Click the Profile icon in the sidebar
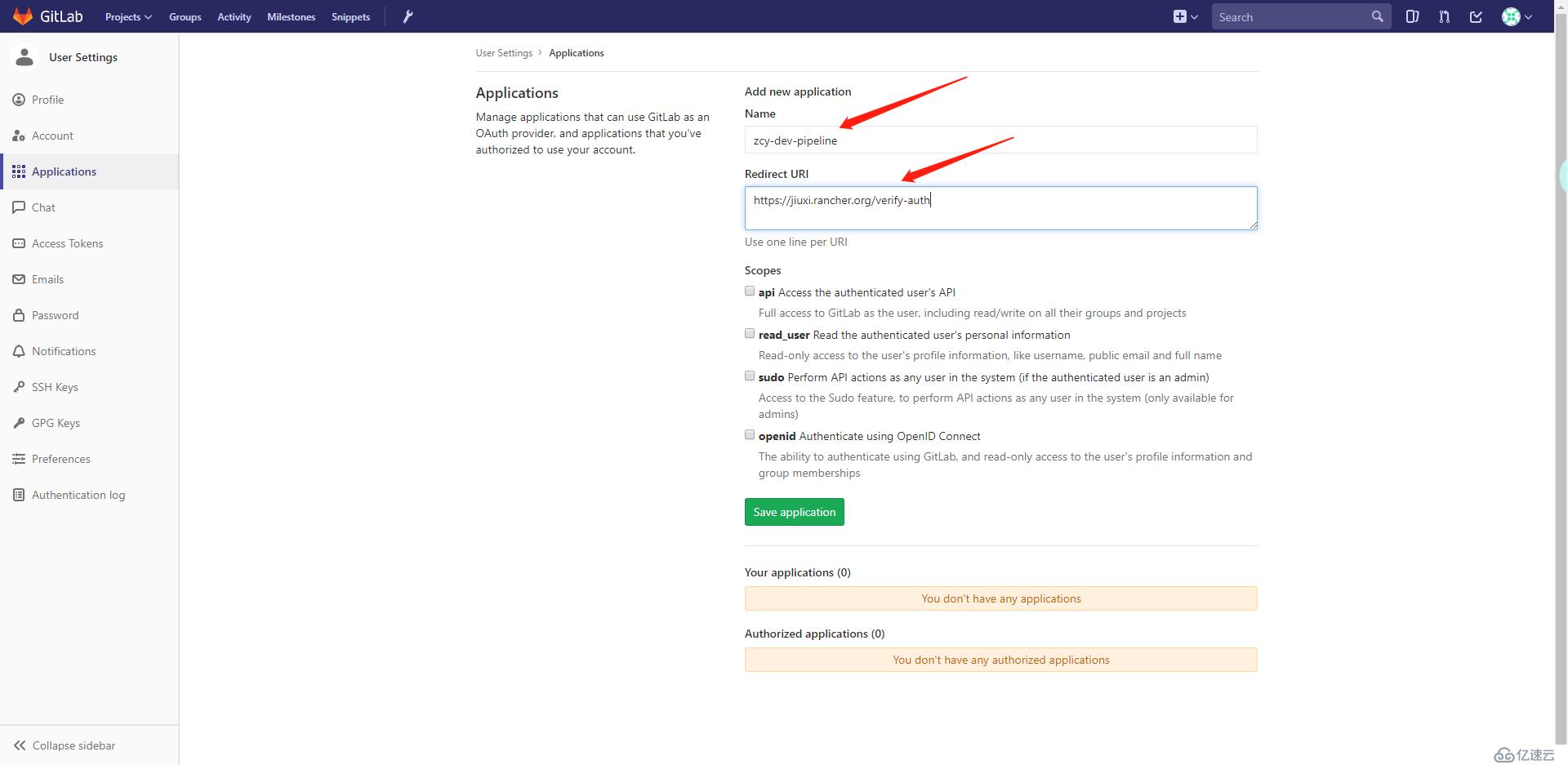The image size is (1568, 765). click(19, 100)
